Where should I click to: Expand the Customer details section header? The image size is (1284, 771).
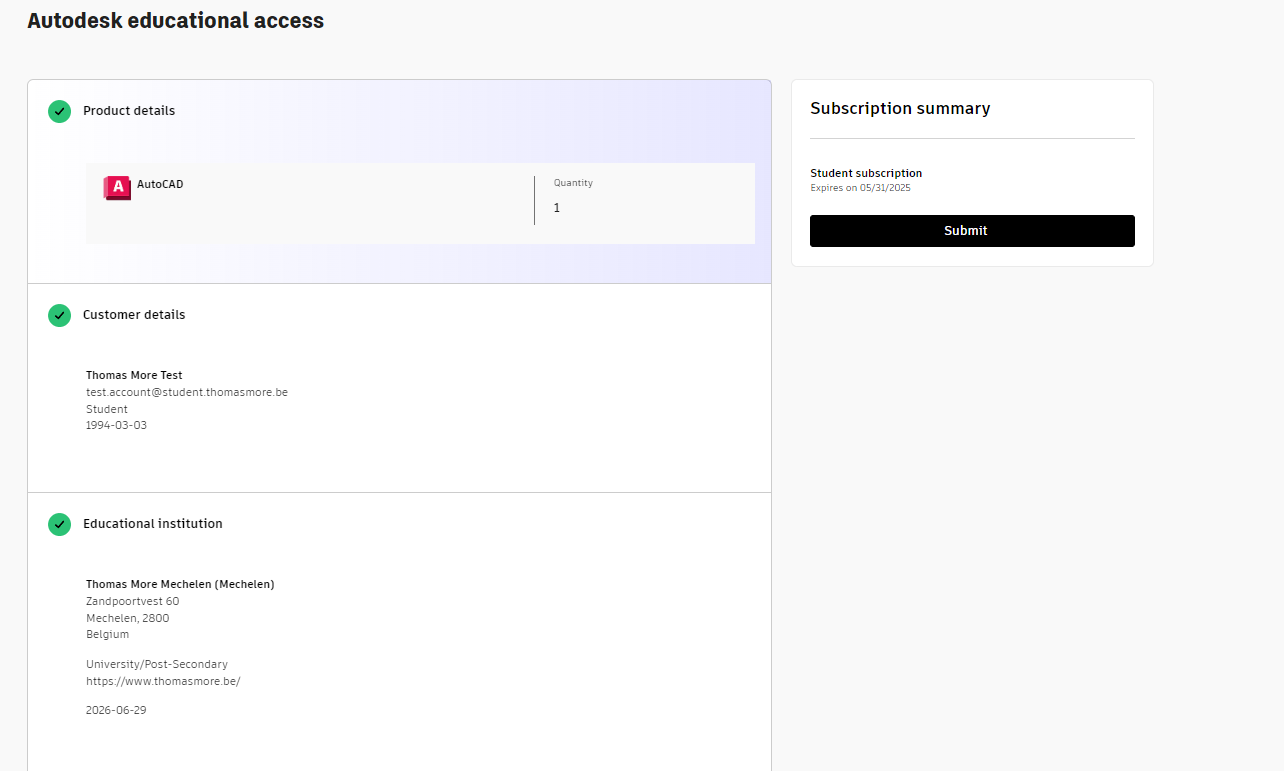point(134,315)
